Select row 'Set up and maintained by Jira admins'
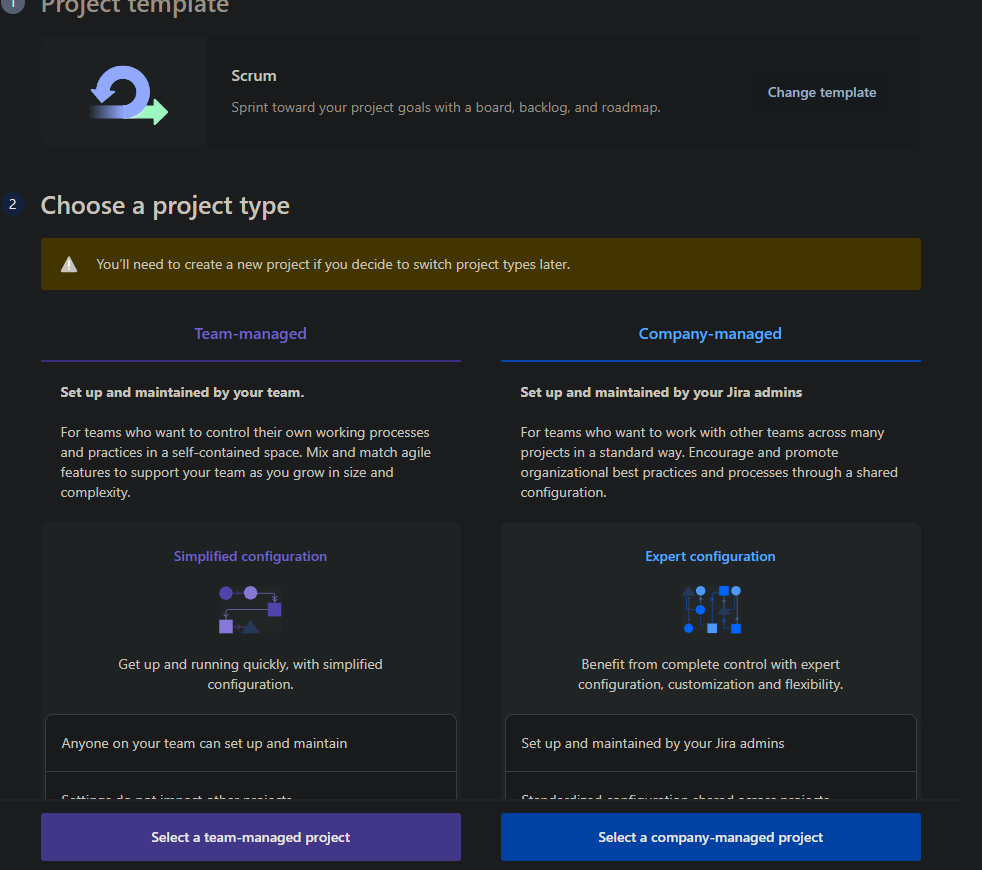 click(x=710, y=743)
